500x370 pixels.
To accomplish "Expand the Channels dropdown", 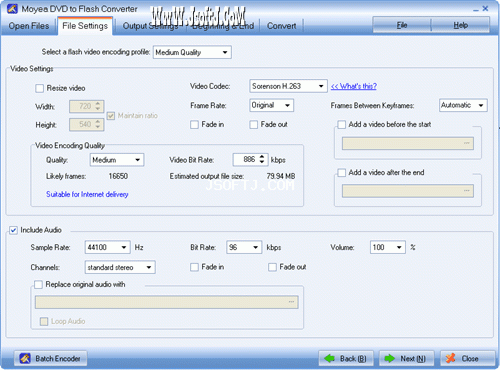I will (120, 267).
